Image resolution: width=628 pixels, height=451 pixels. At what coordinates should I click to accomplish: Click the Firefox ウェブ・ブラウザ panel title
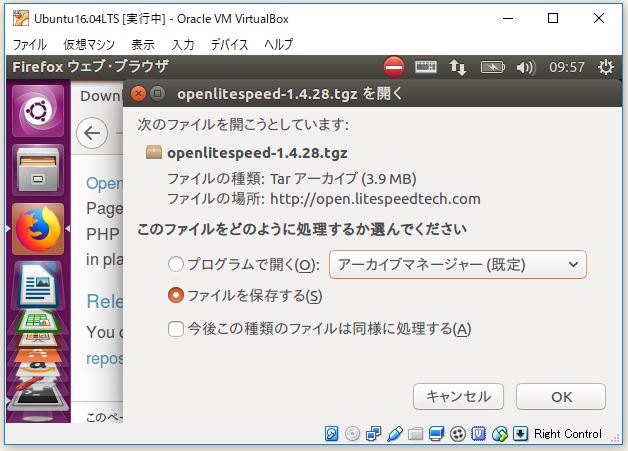click(91, 66)
